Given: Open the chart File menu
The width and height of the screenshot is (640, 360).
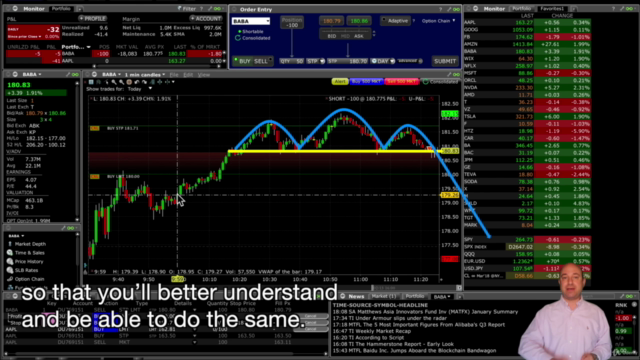Looking at the screenshot, I should coord(174,75).
